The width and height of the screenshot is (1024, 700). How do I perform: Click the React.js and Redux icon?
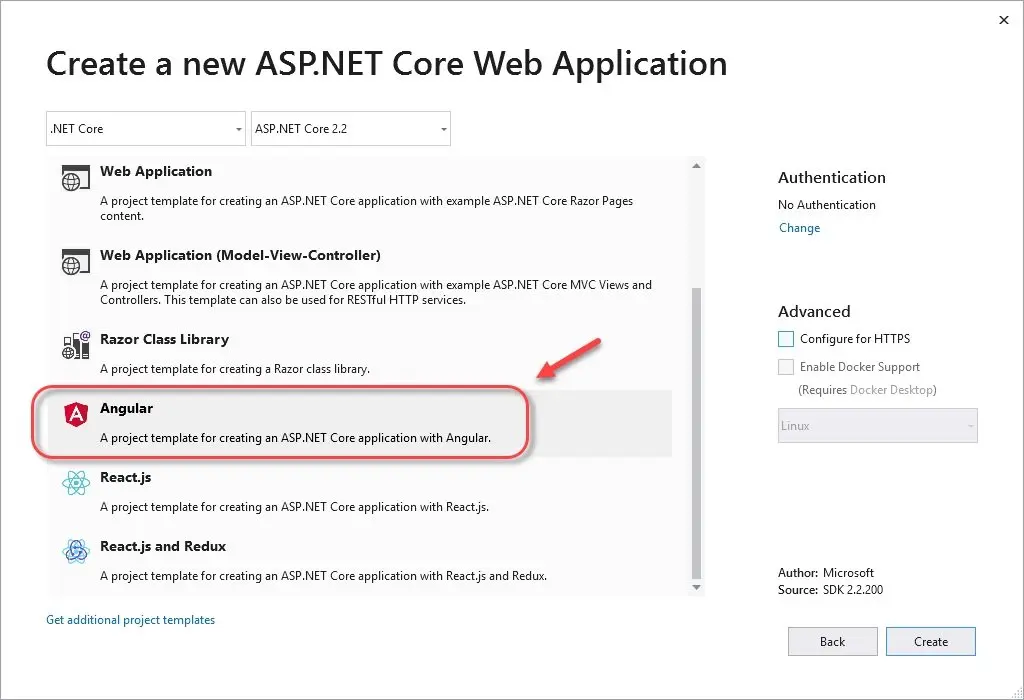(x=76, y=552)
